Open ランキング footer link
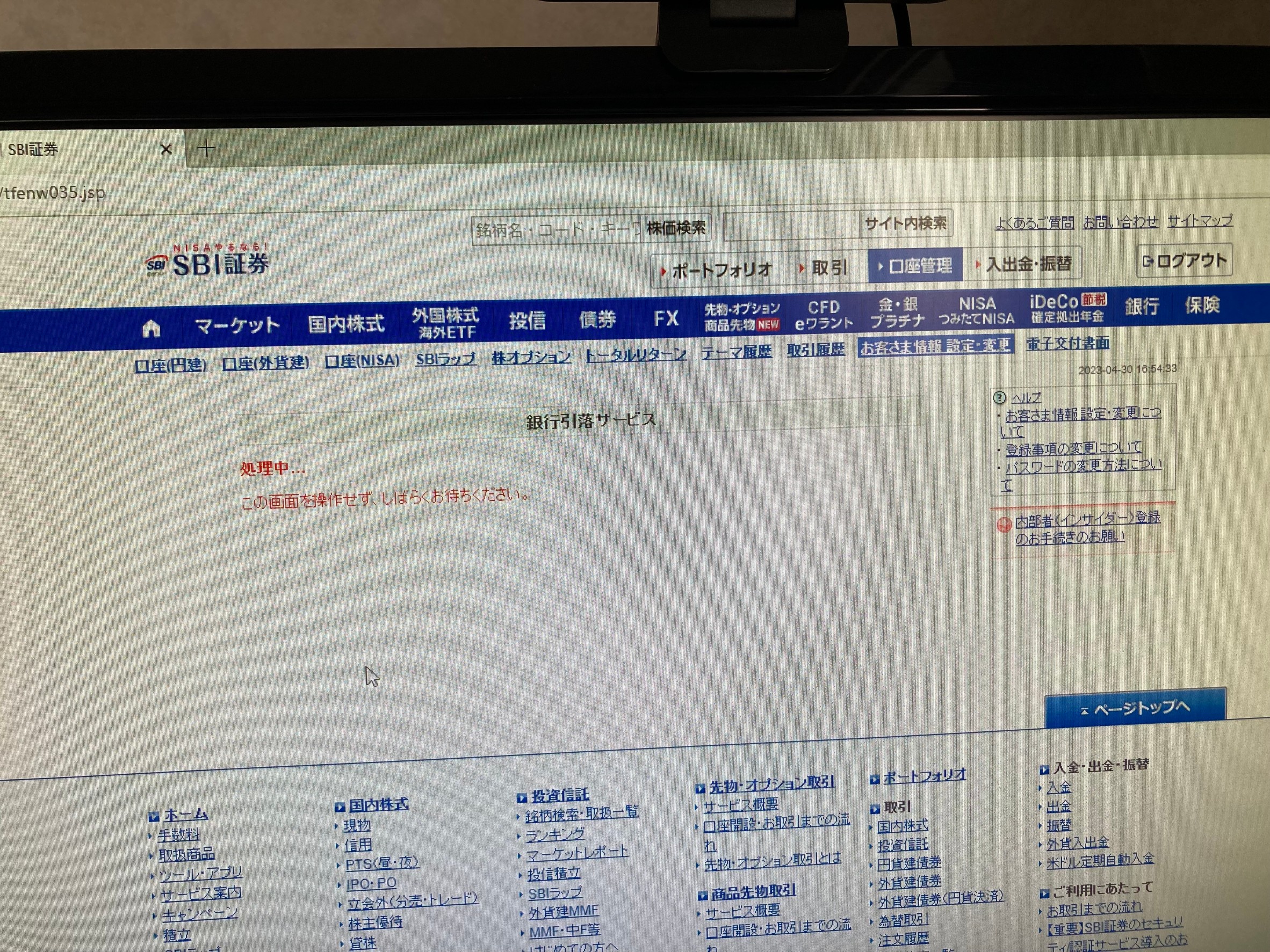The width and height of the screenshot is (1270, 952). pyautogui.click(x=555, y=834)
